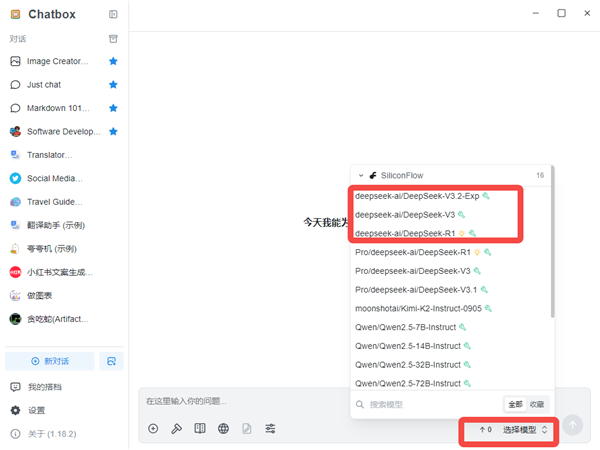Unstar the Just chat conversation
Screen dimensions: 600x450
113,85
